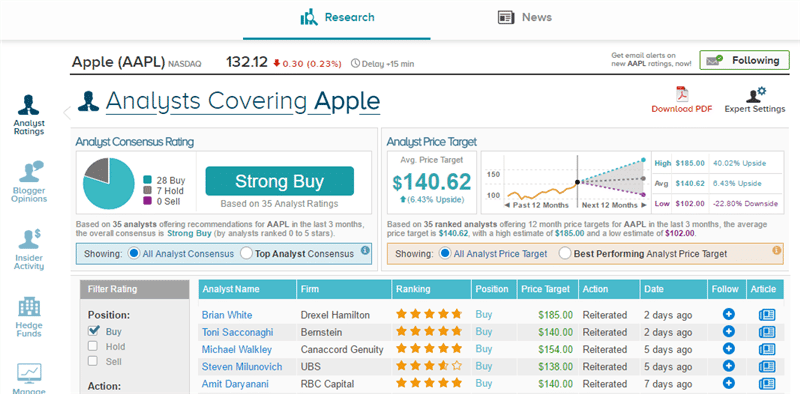
Task: Click the Canaccord Genuity firm cell
Action: 342,350
